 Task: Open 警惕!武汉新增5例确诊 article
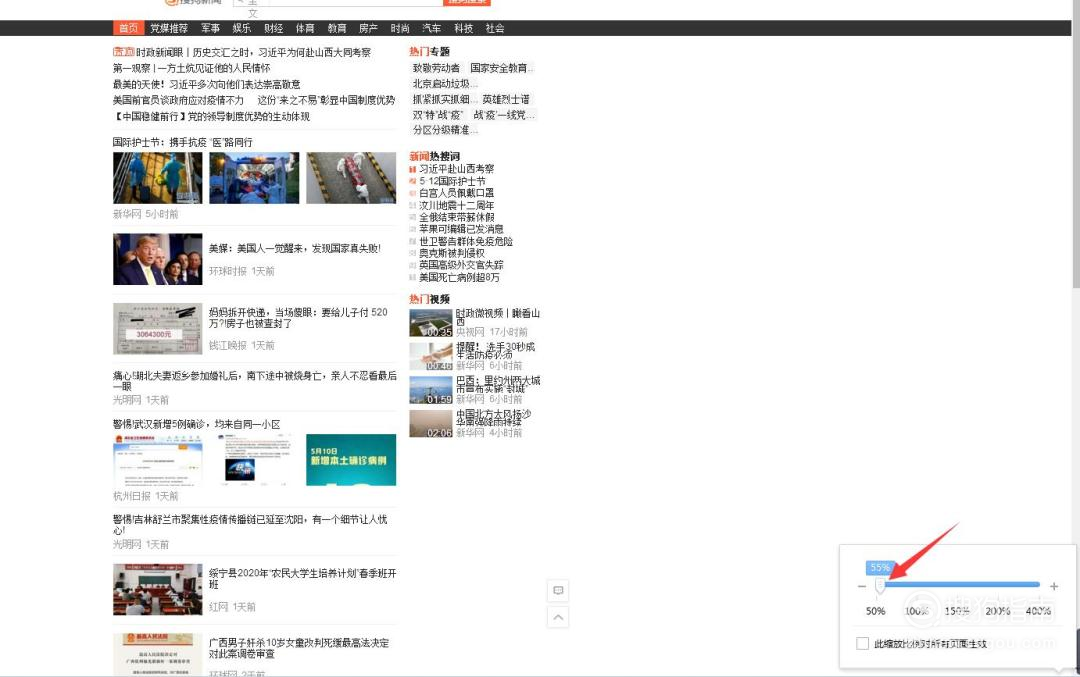197,424
